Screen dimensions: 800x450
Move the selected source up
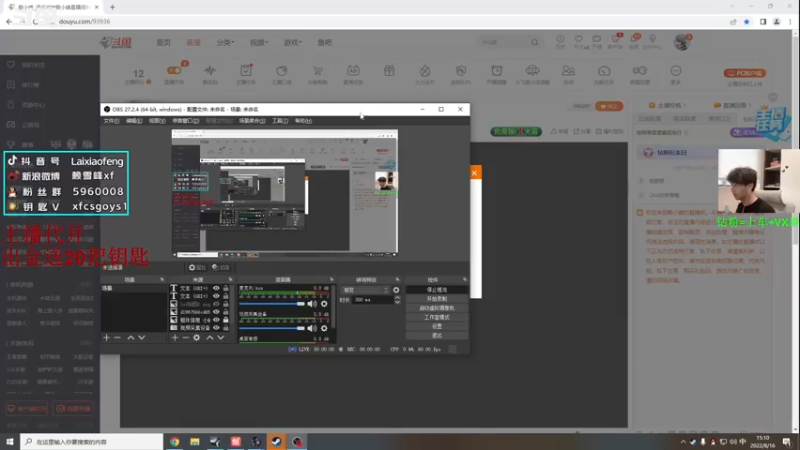[x=210, y=338]
